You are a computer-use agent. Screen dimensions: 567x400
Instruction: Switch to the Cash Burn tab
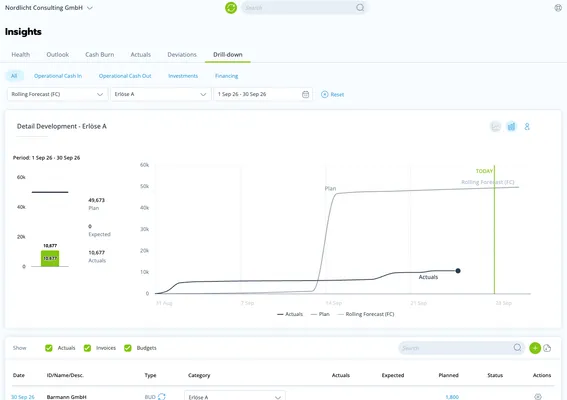click(99, 55)
